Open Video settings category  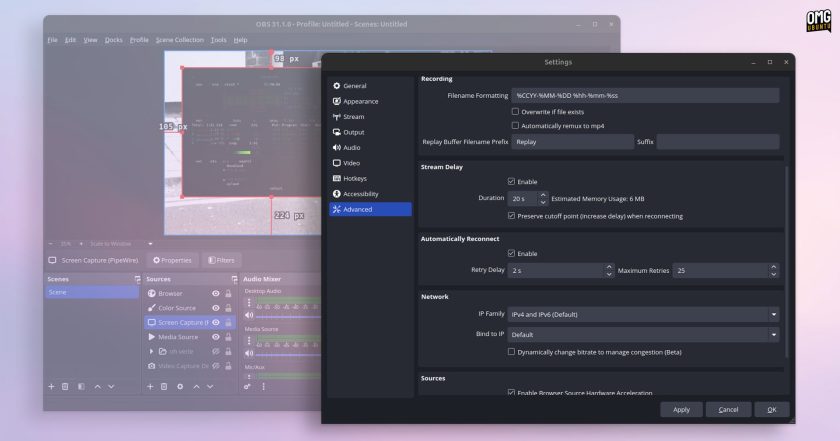[370, 163]
